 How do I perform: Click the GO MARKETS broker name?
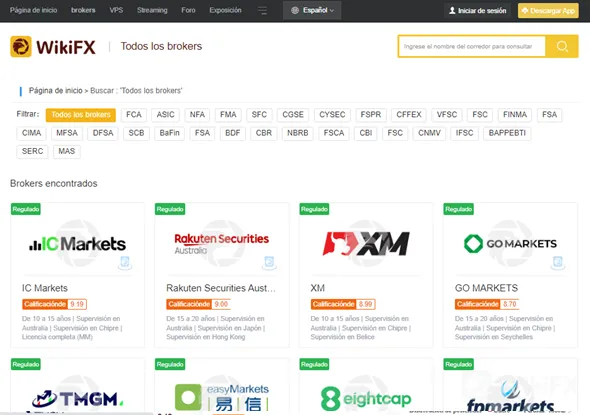pyautogui.click(x=486, y=288)
